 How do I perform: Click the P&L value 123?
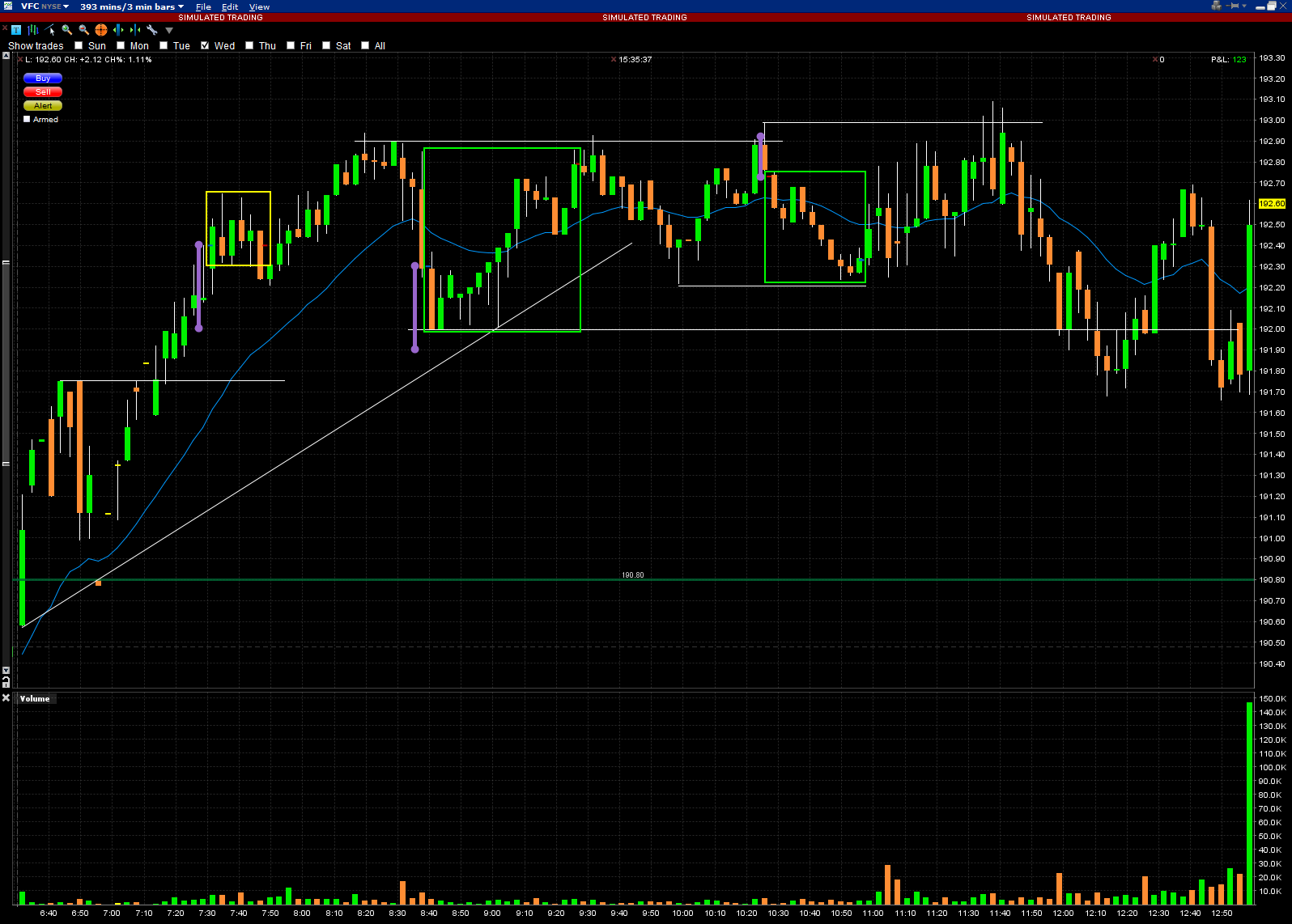click(1239, 59)
